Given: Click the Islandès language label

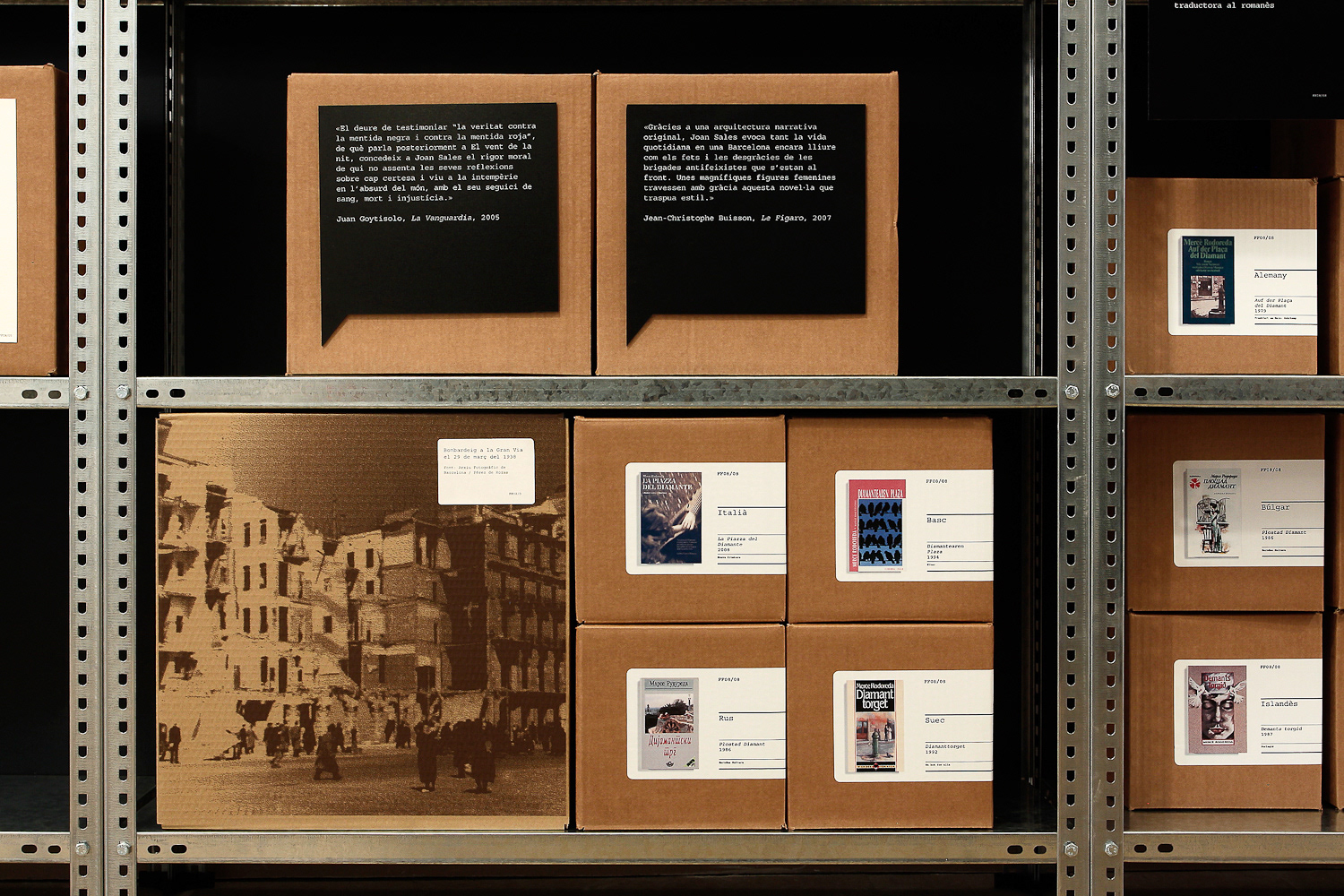Looking at the screenshot, I should tap(1279, 703).
